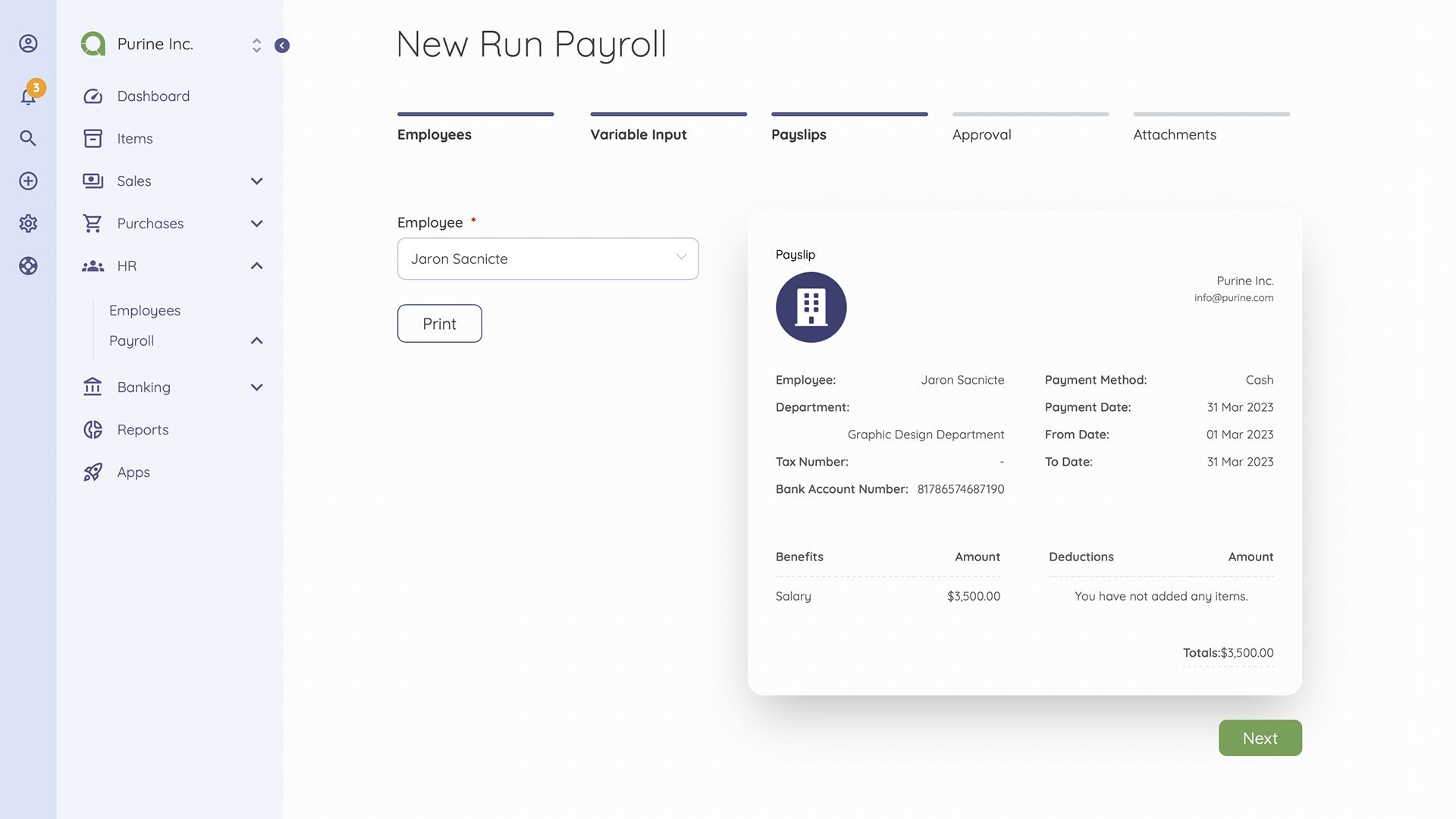Collapse the HR section
This screenshot has height=819, width=1456.
(256, 265)
